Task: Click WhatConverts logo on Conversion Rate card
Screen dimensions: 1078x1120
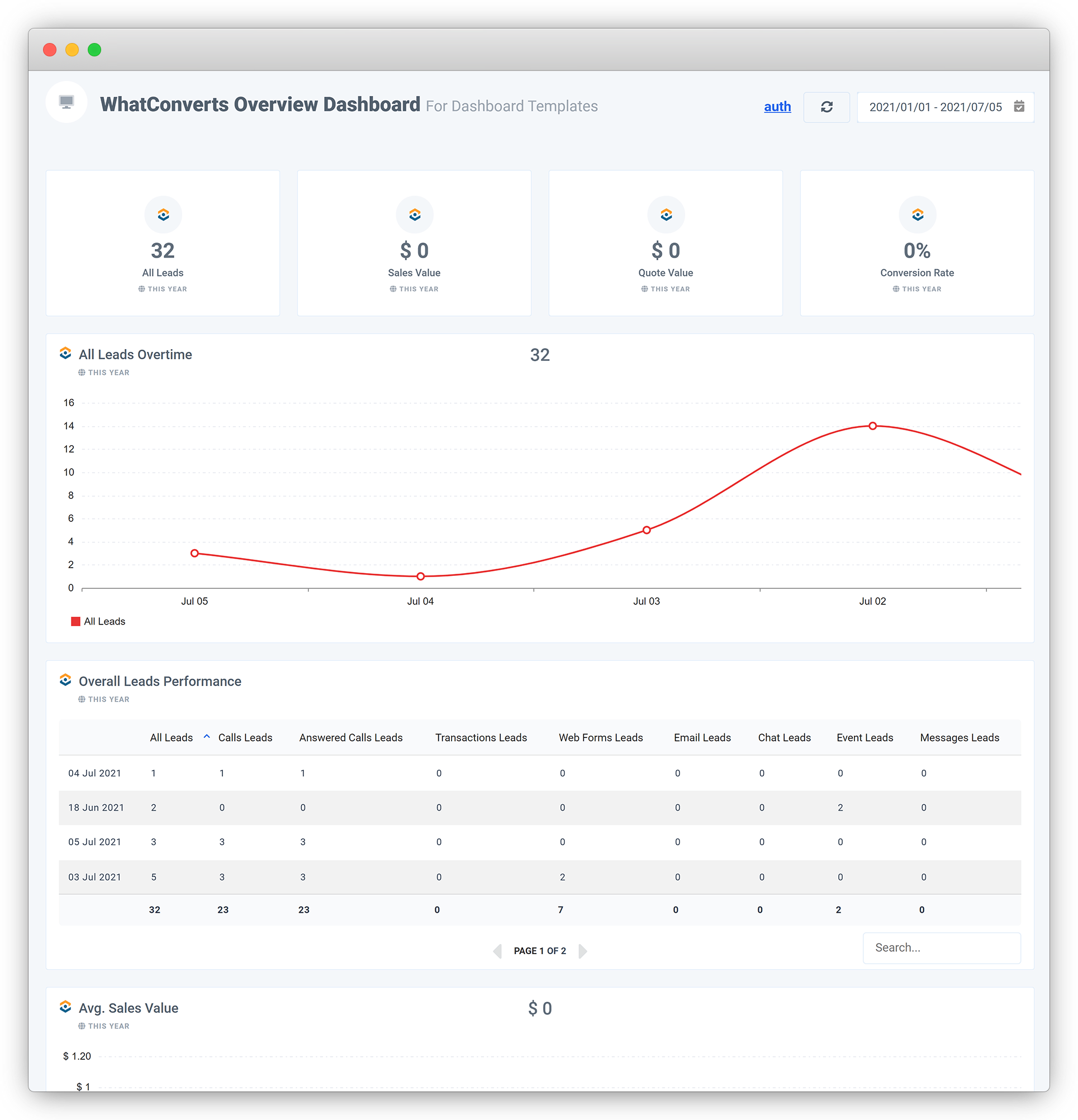Action: coord(918,215)
